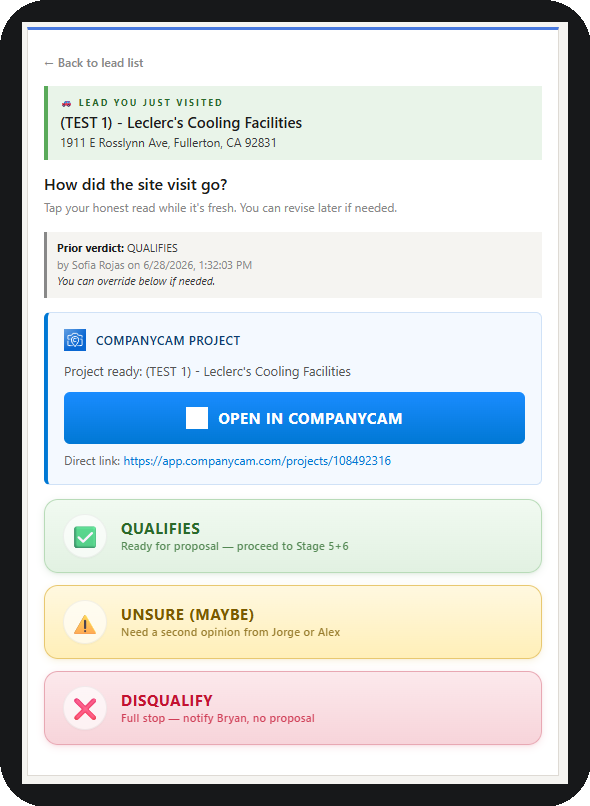The image size is (590, 806).
Task: Click the CompanyCam camera icon
Action: pyautogui.click(x=75, y=340)
